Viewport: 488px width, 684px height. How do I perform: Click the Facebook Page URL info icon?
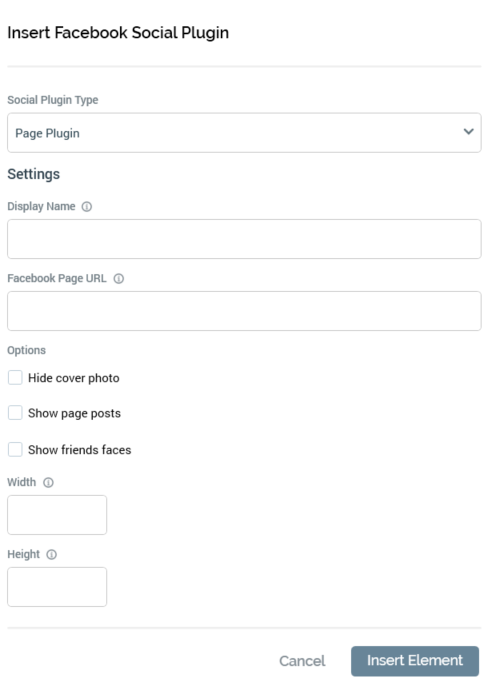(119, 278)
